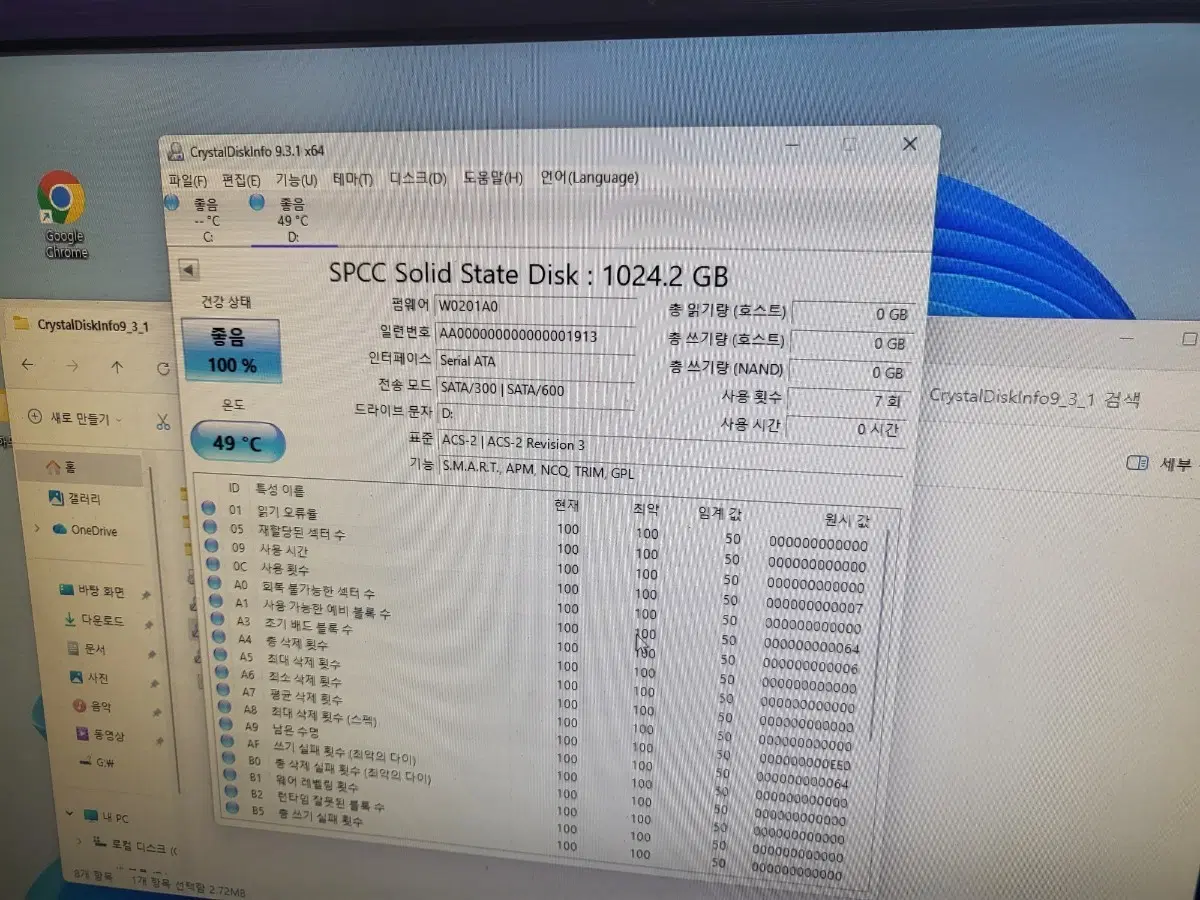Click status orb for 05 재할당된 섹터 수
This screenshot has width=1200, height=900.
209,527
